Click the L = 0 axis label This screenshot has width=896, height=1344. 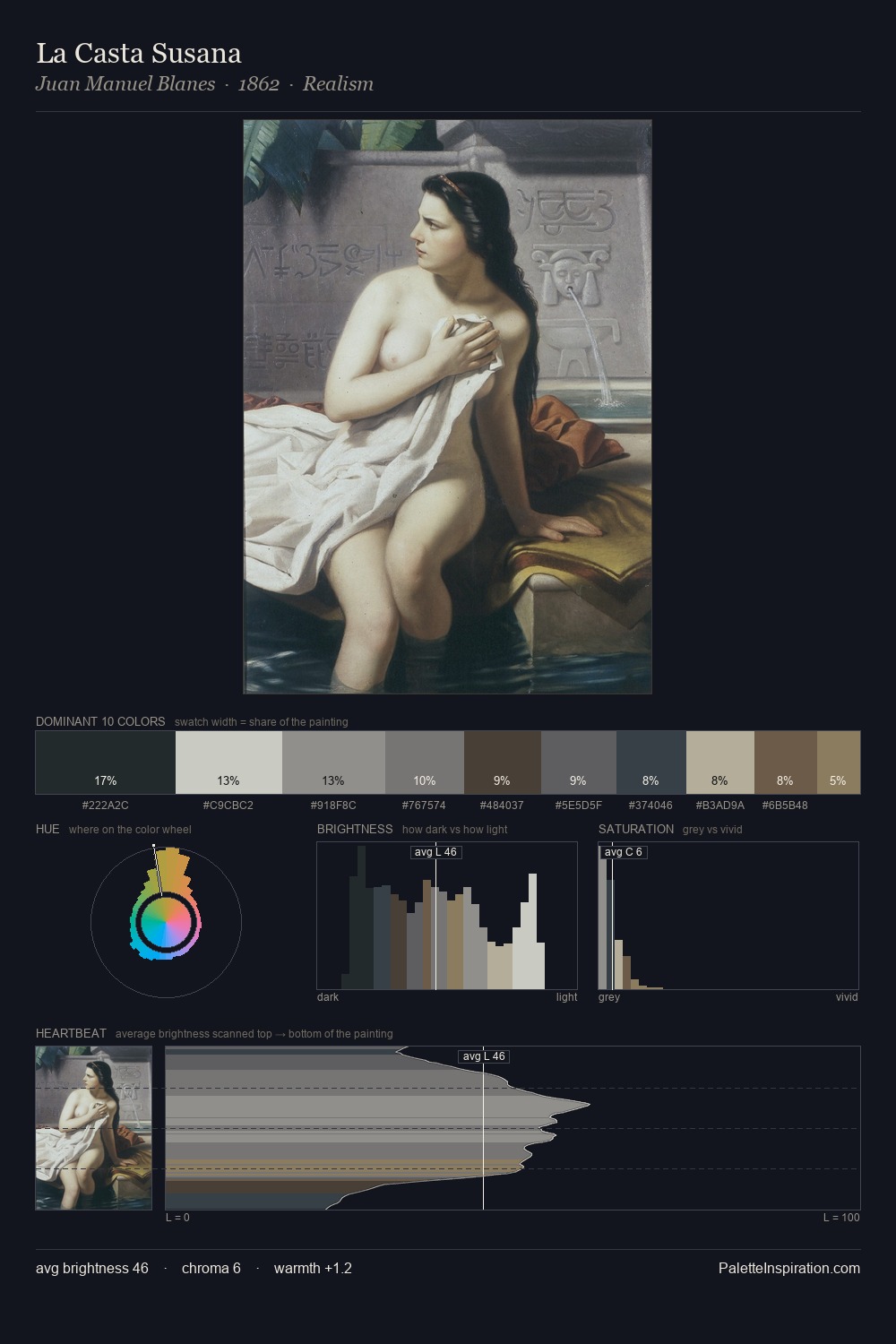177,1218
